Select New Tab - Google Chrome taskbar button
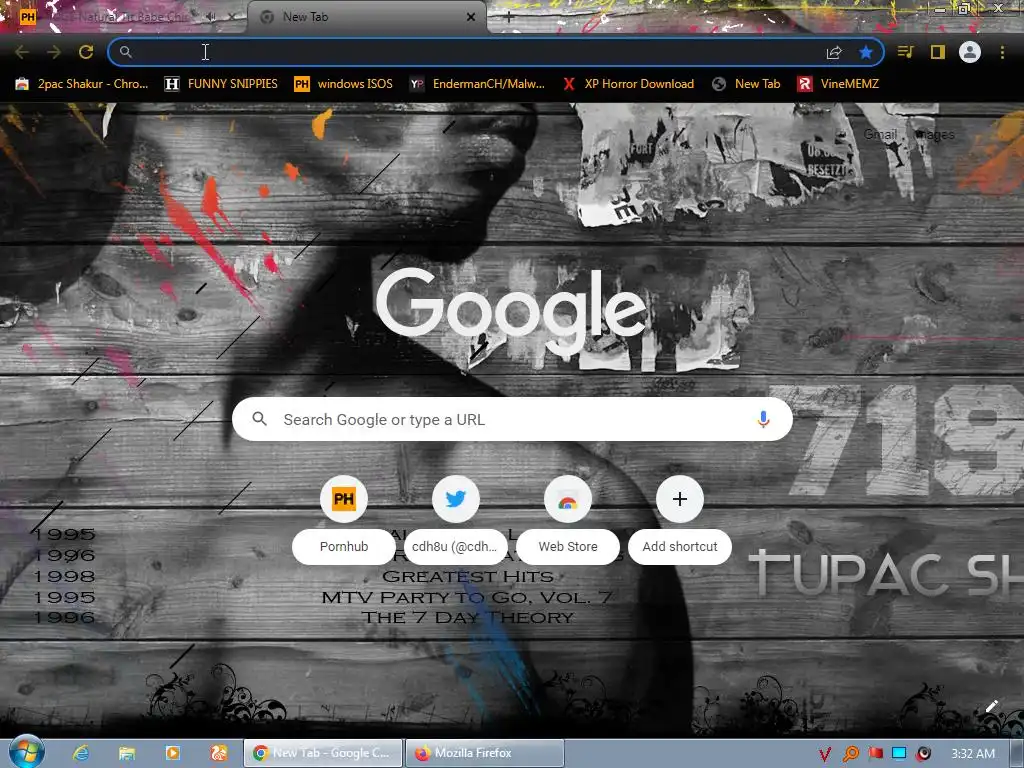The image size is (1024, 768). point(323,753)
